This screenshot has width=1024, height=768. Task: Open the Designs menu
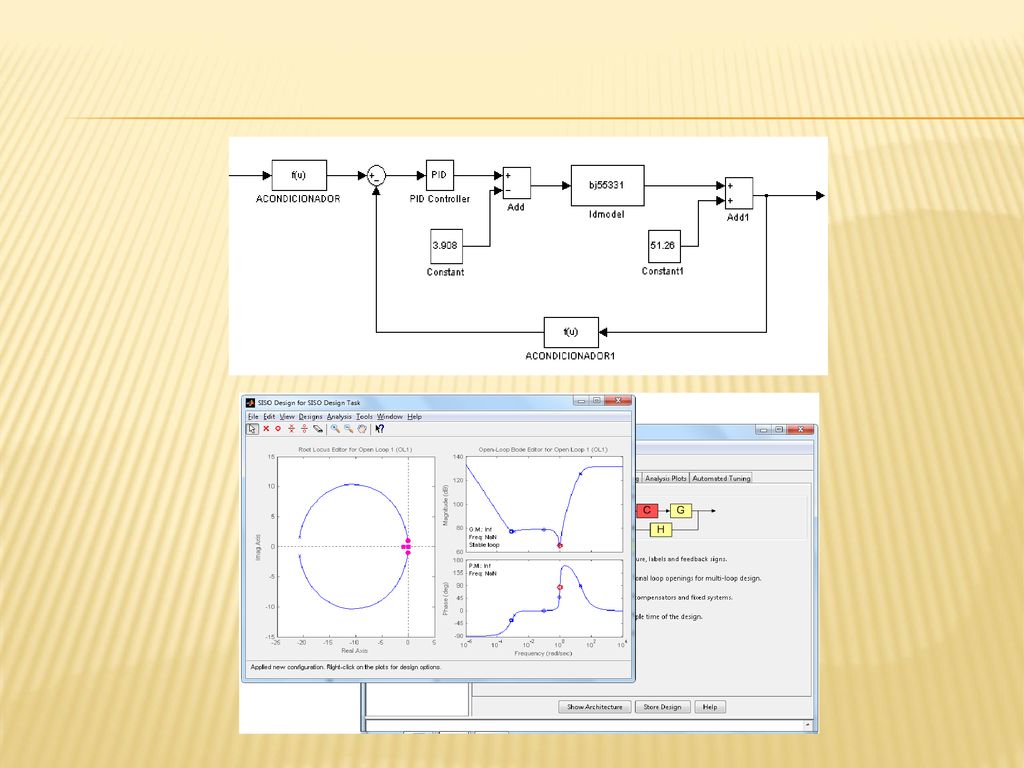310,417
